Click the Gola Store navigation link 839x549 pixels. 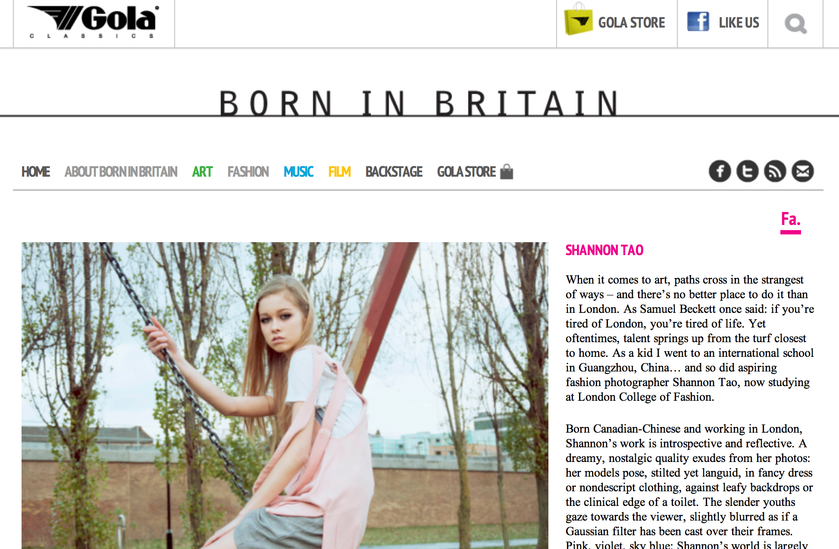467,172
